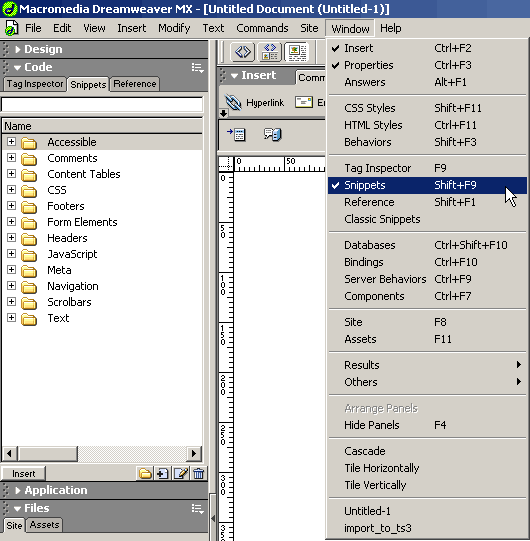Click the speech bubble reference icon

tap(273, 134)
